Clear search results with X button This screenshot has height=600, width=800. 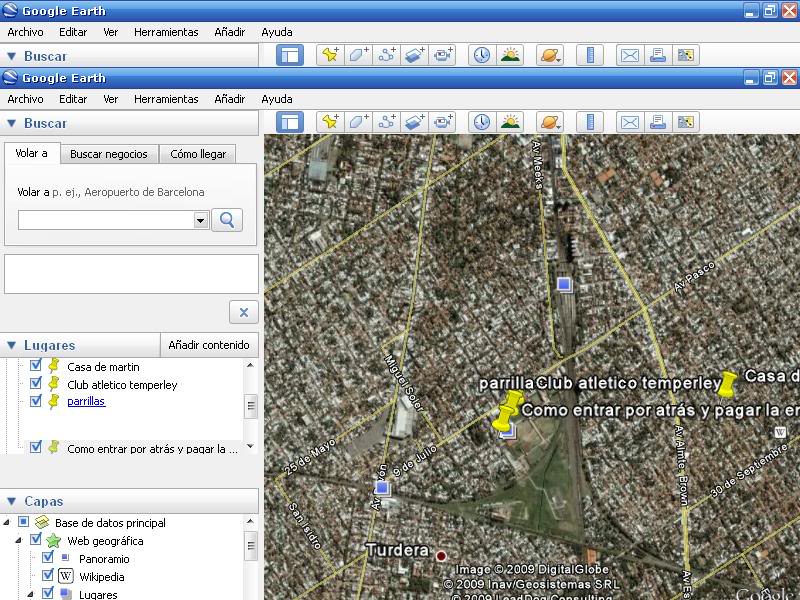pos(244,312)
